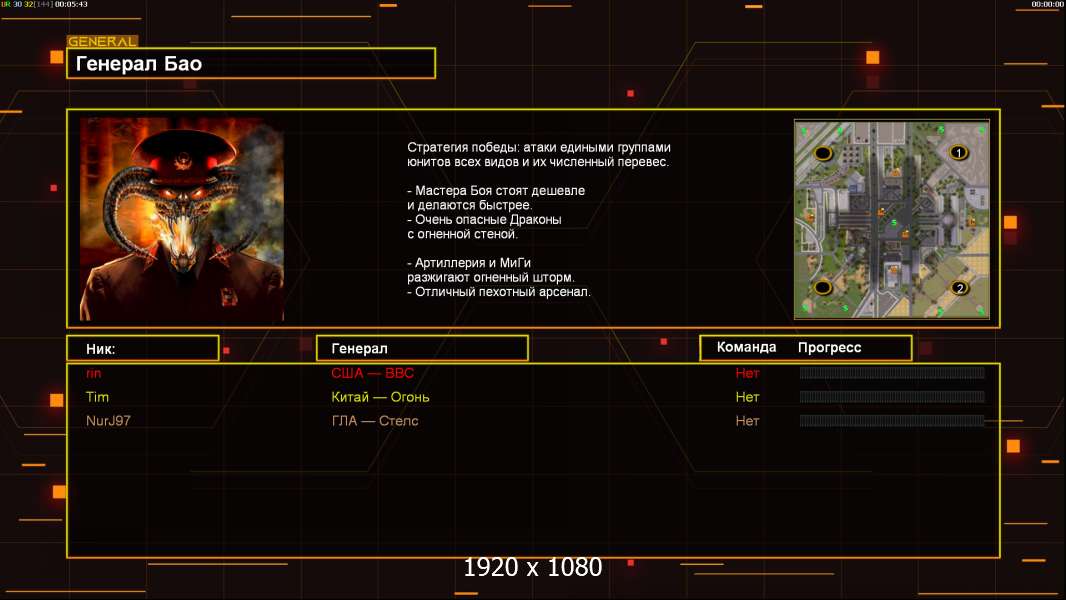Click rin's loading progress bar
The height and width of the screenshot is (600, 1066).
[892, 372]
